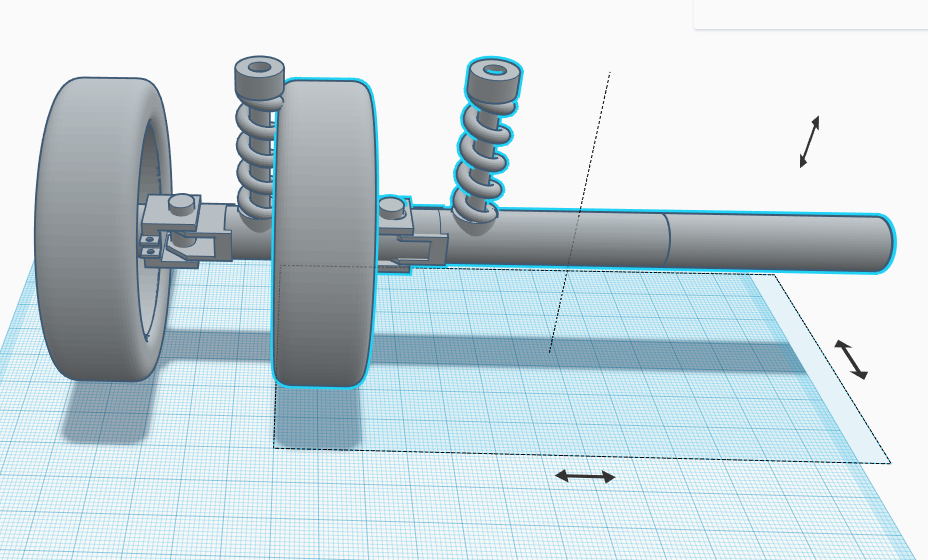The image size is (928, 560).
Task: Select the hinge bracket beside the left wheel
Action: click(x=185, y=232)
